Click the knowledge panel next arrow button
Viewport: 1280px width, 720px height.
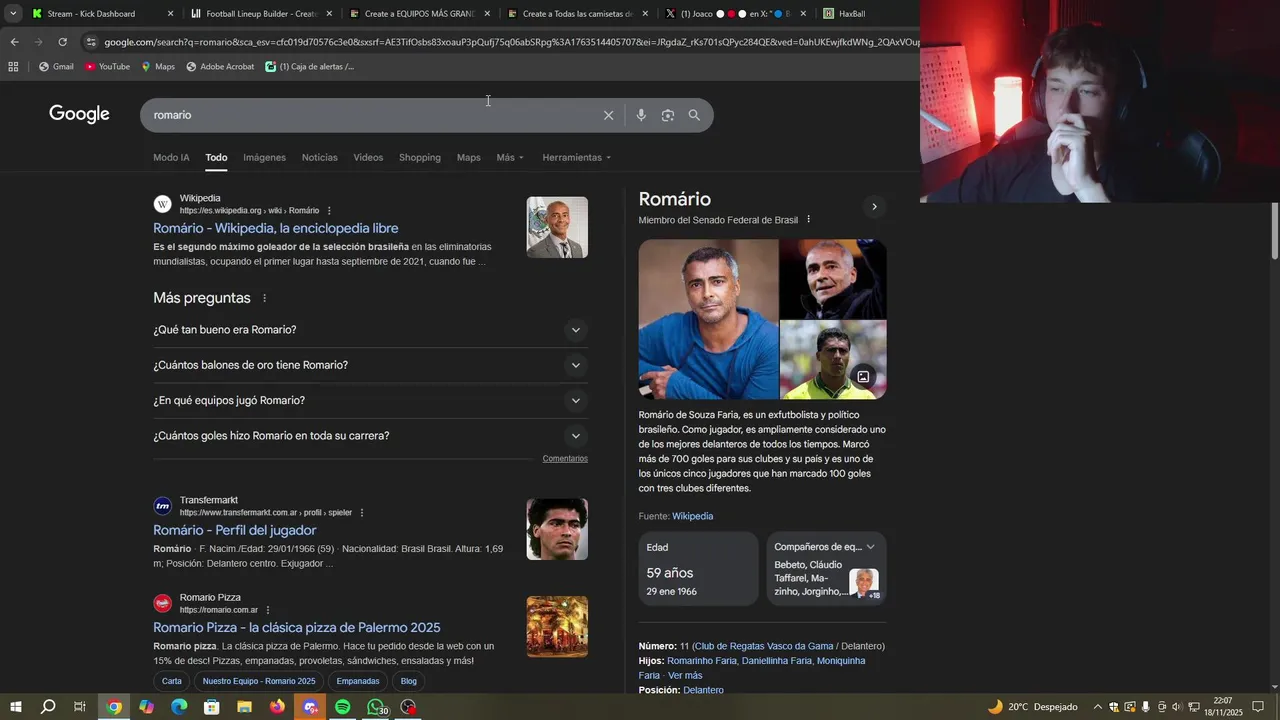(874, 207)
